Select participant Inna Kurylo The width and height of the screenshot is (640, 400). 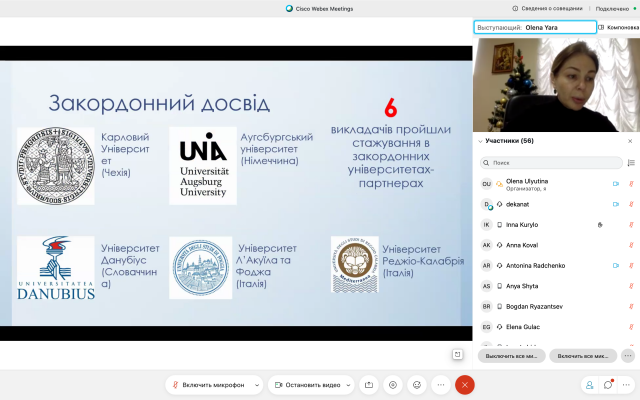pos(557,224)
